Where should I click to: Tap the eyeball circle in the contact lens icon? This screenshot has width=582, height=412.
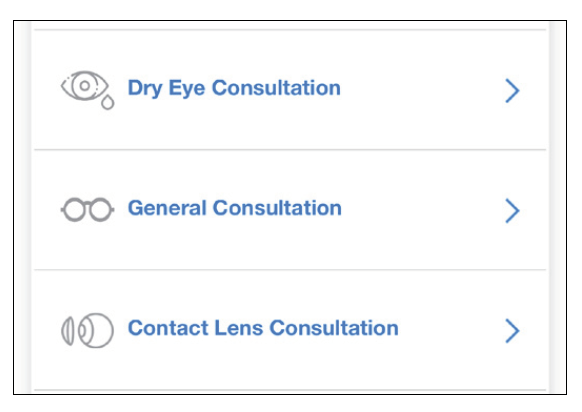(x=96, y=330)
